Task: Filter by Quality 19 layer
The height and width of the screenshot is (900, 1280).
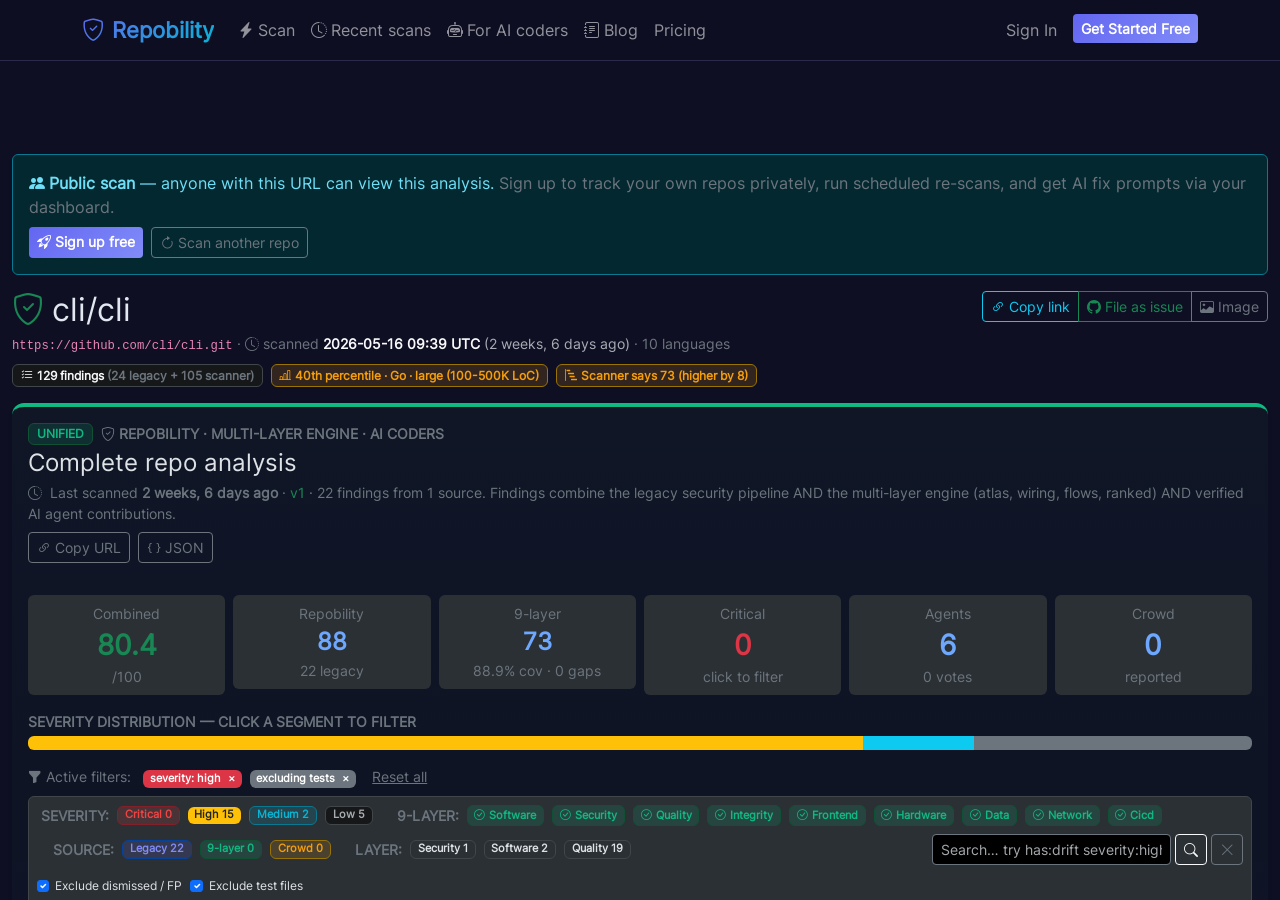Action: tap(597, 849)
